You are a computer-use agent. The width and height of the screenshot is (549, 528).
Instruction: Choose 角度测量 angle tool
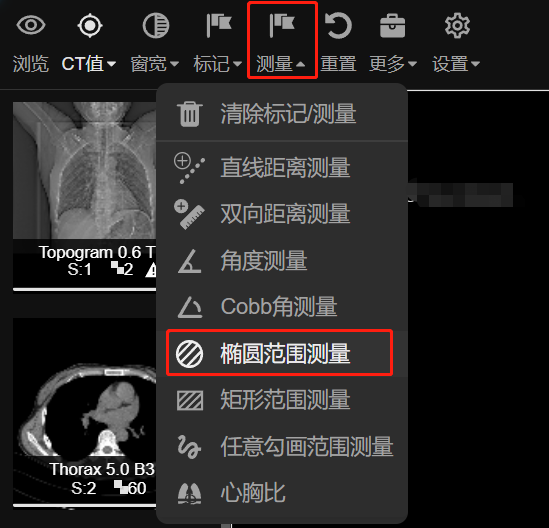pos(282,260)
